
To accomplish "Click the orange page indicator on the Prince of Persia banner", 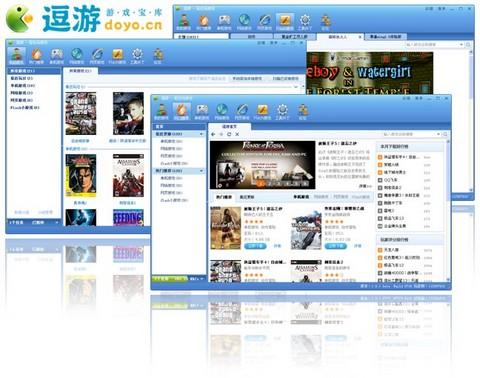I will [261, 183].
